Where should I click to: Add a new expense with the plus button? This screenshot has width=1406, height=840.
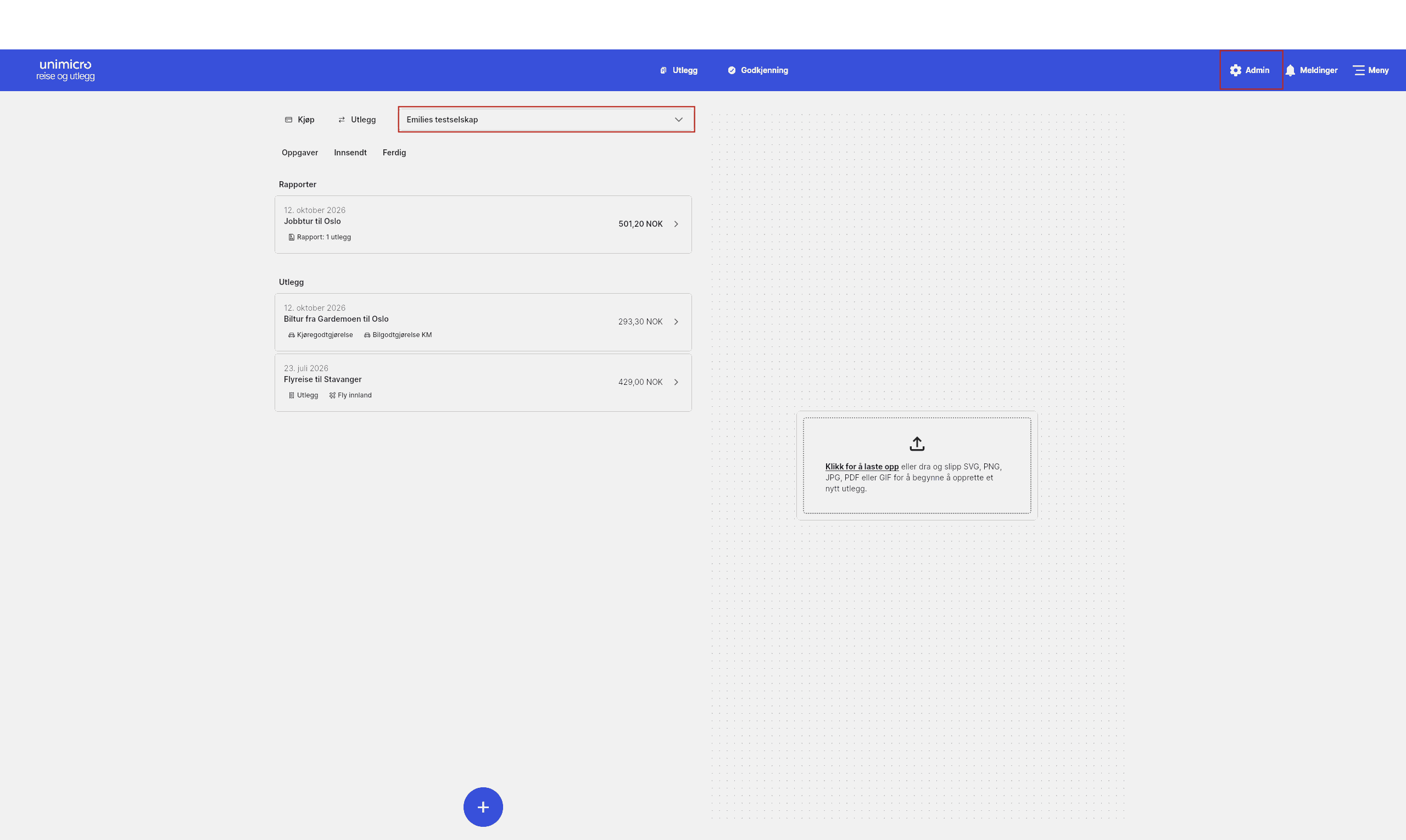[x=483, y=807]
